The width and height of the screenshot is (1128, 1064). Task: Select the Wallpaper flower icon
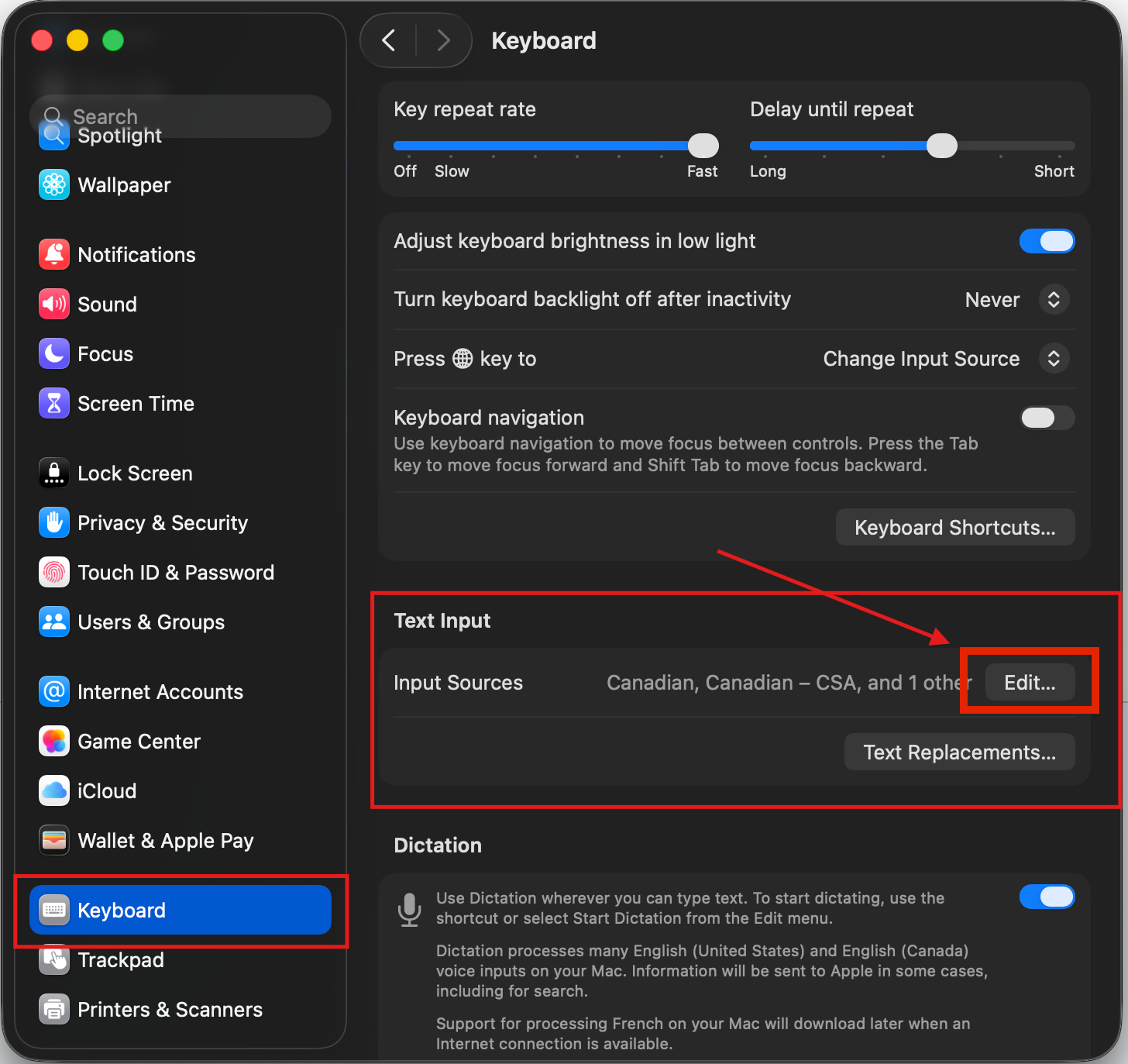point(54,184)
